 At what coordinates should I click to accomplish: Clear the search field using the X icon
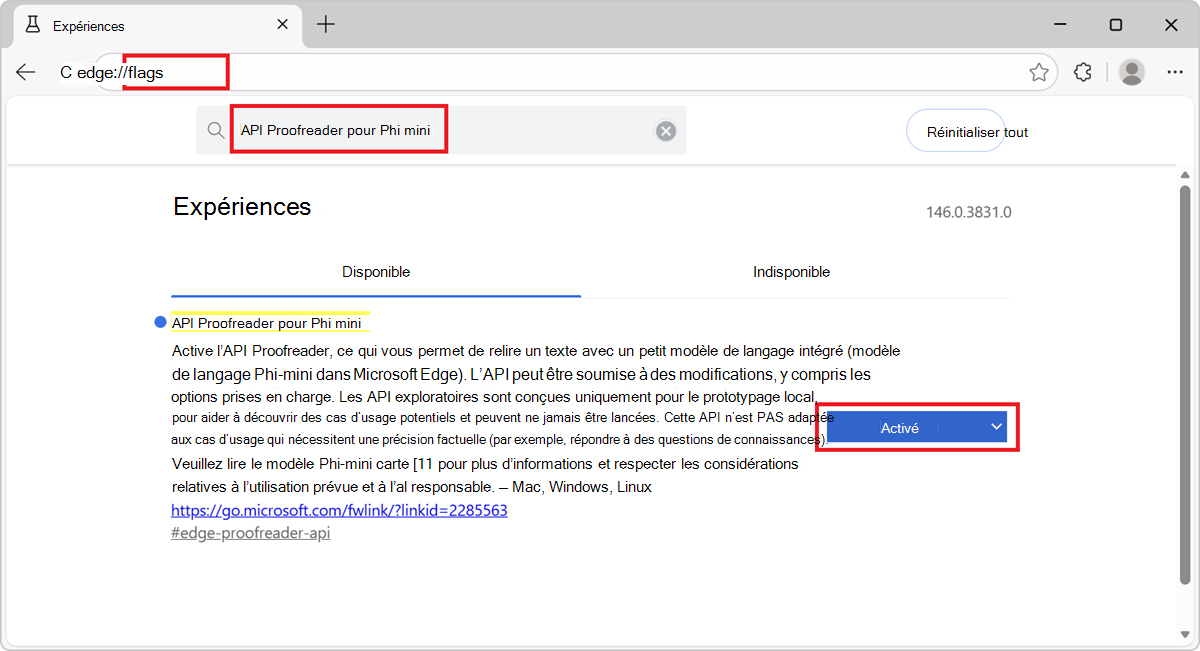pos(665,130)
